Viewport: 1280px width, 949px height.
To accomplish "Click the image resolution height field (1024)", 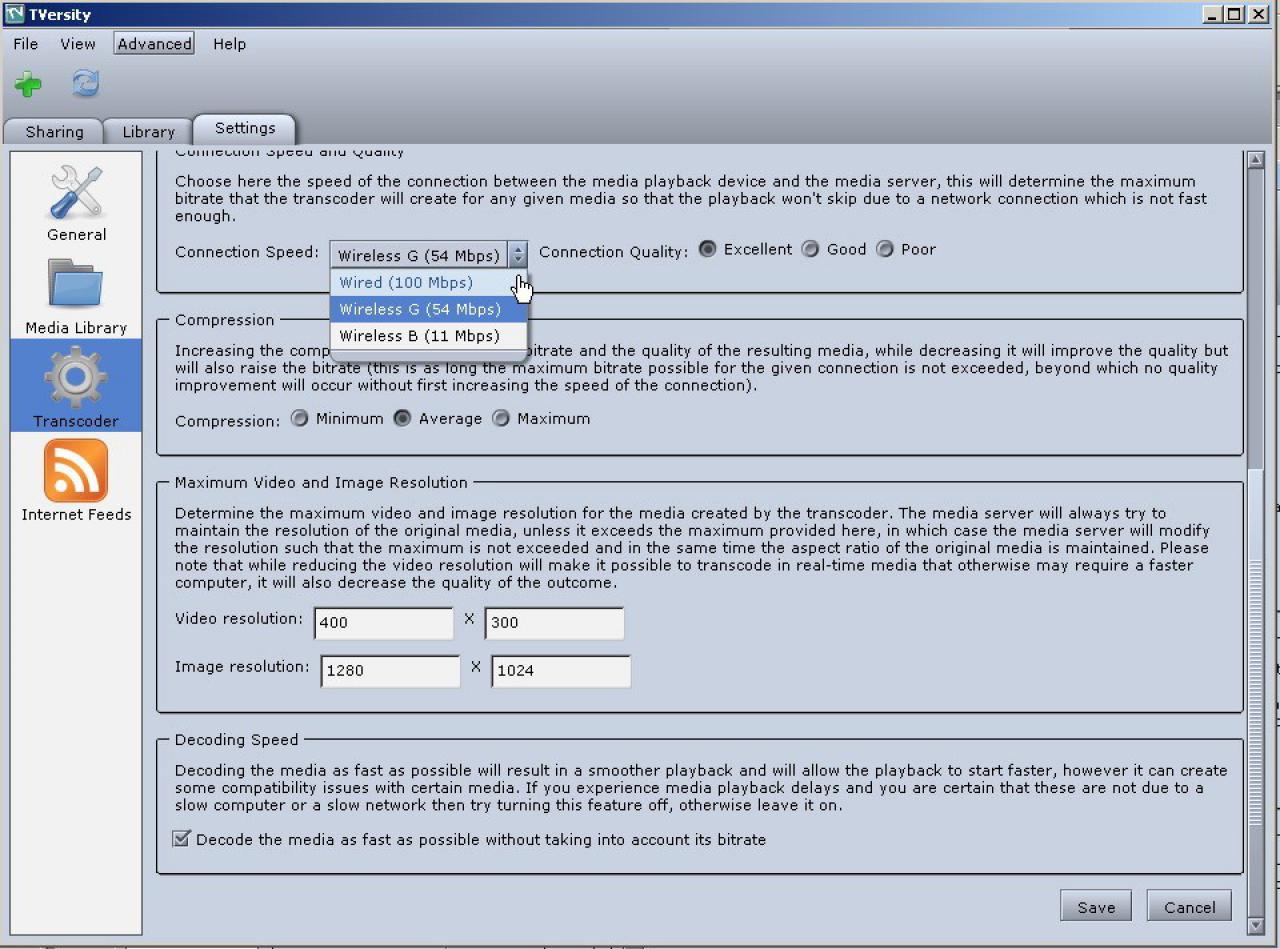I will point(561,671).
